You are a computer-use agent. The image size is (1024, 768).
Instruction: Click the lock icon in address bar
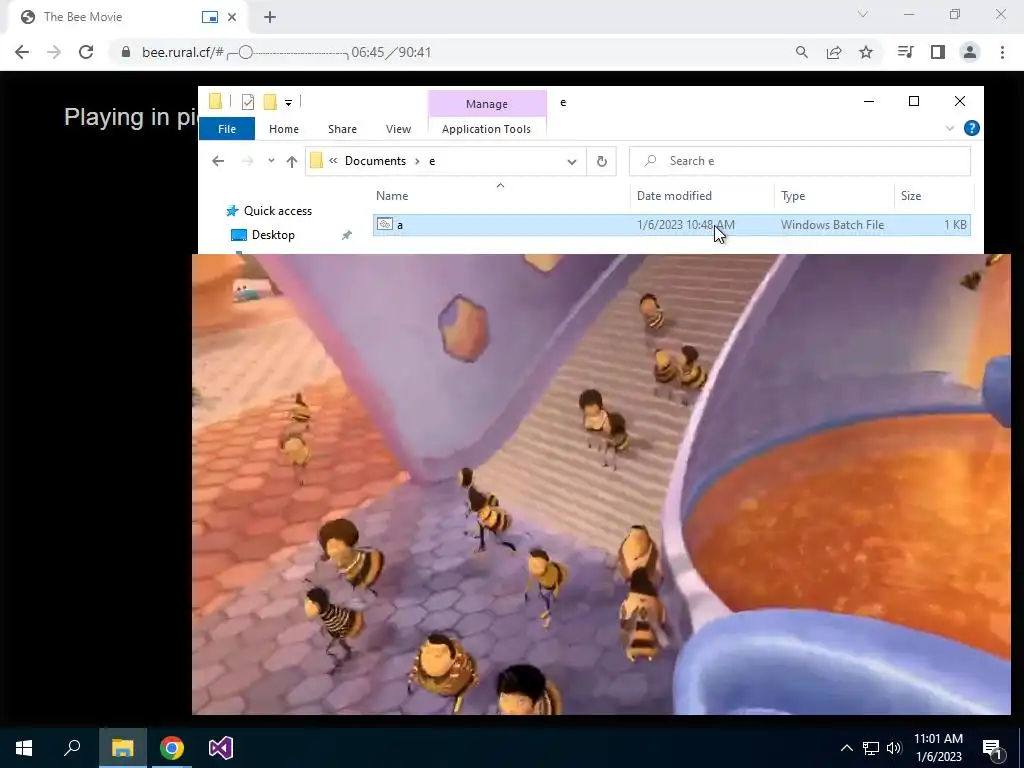126,52
